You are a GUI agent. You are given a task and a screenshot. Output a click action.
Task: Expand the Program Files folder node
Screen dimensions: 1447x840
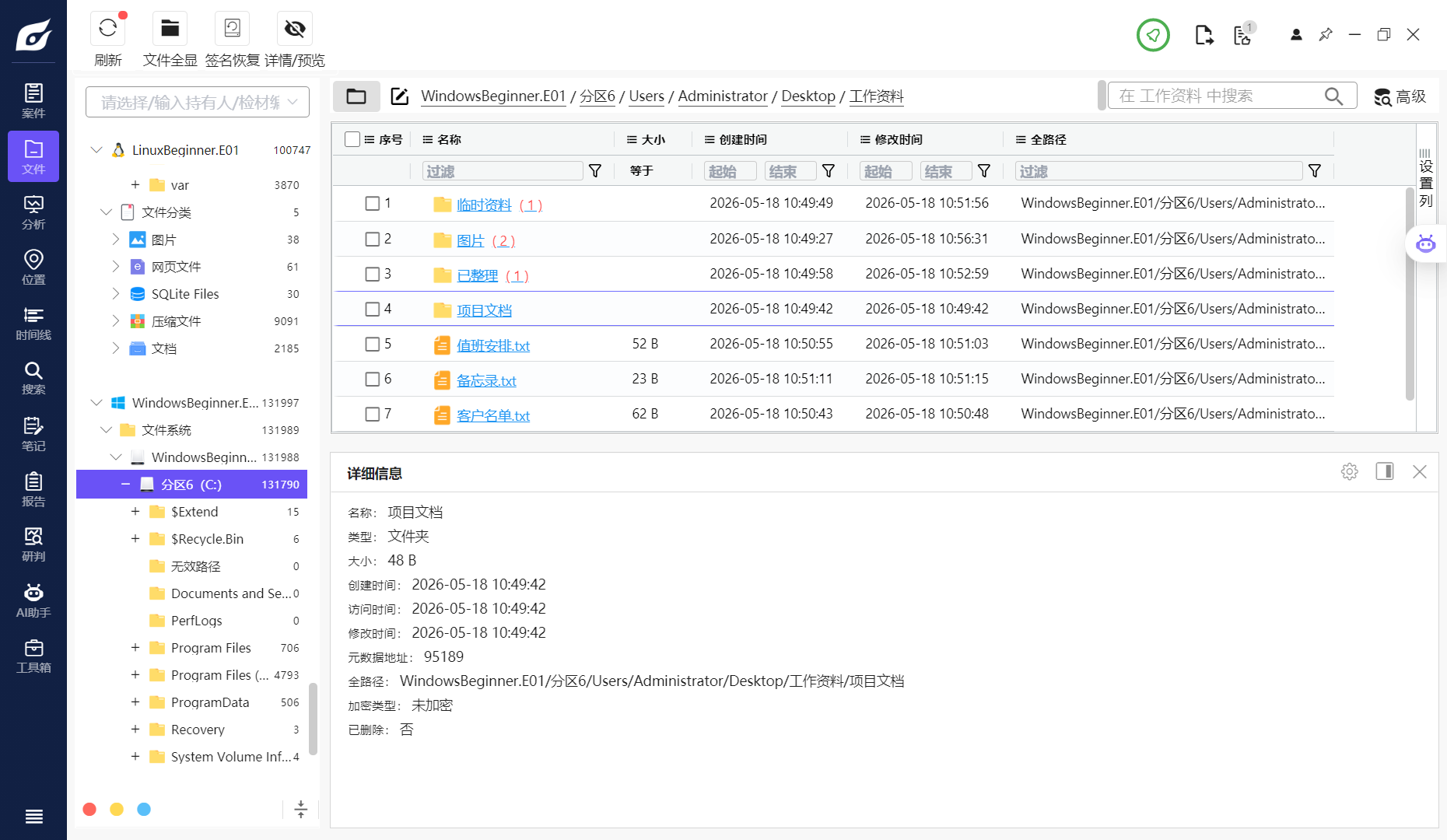point(135,648)
